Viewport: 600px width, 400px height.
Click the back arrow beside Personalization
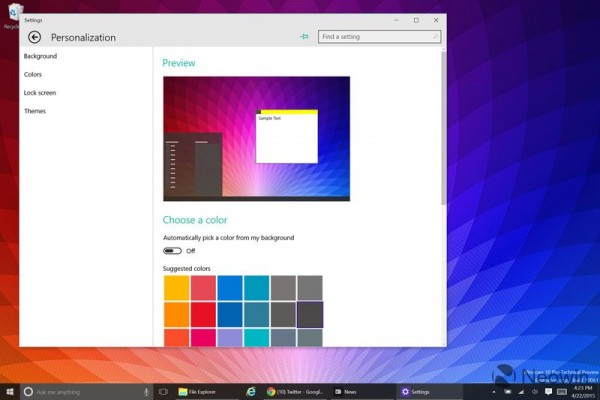tap(35, 37)
